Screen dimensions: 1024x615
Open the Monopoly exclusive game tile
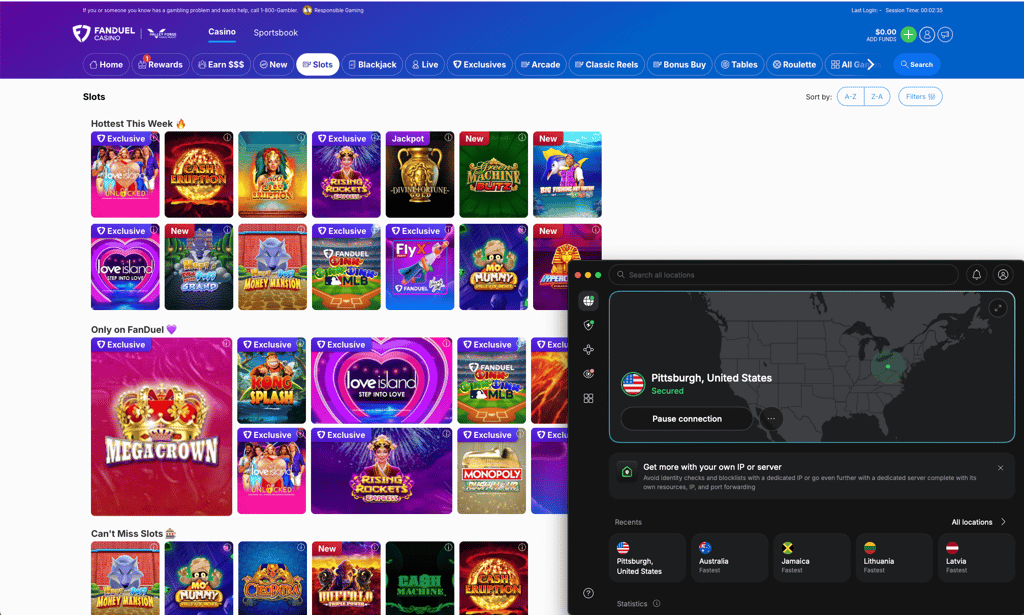coord(492,471)
